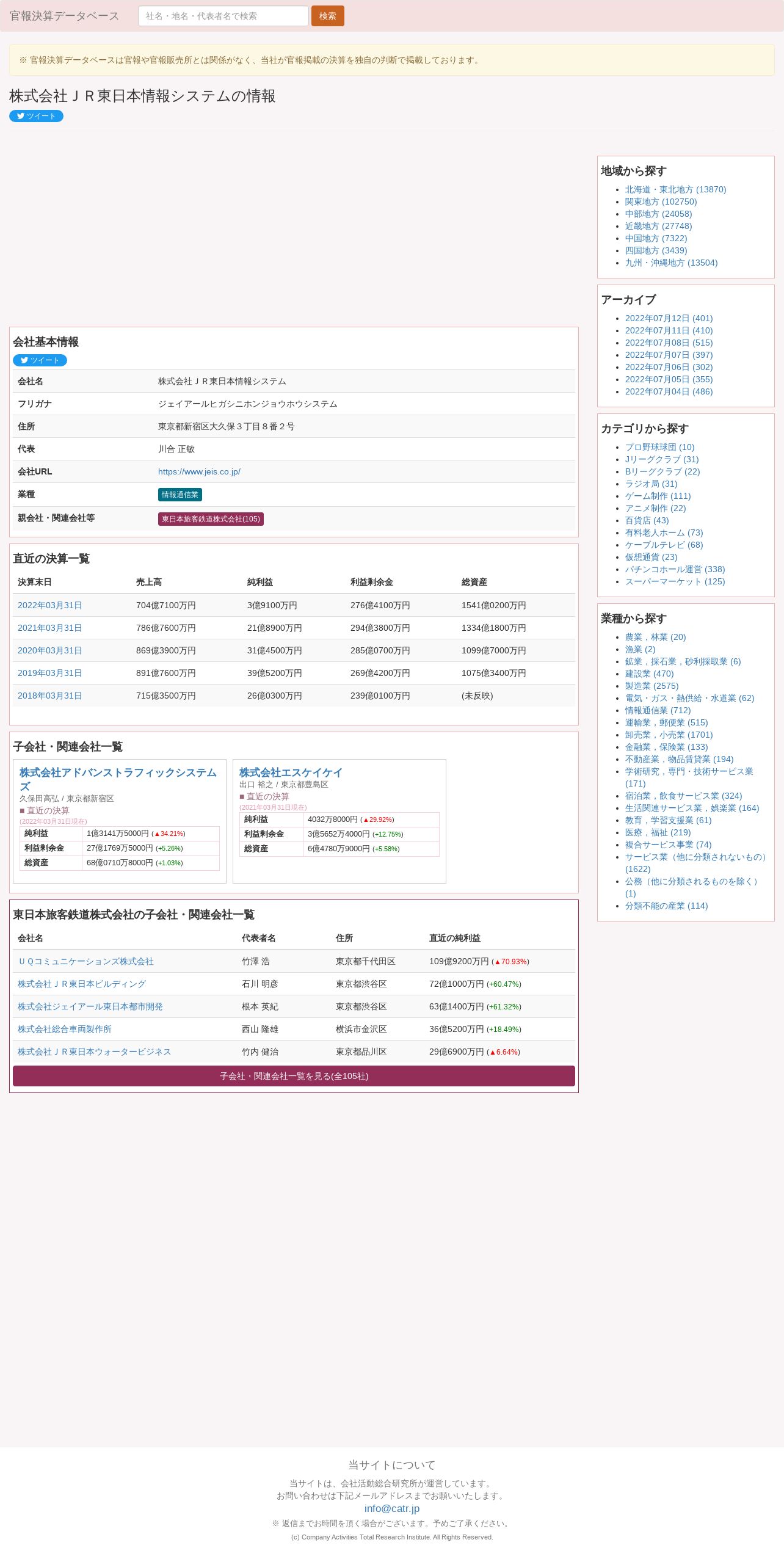Open Bリーグクラブ (22) category
784x1548 pixels.
tap(662, 471)
